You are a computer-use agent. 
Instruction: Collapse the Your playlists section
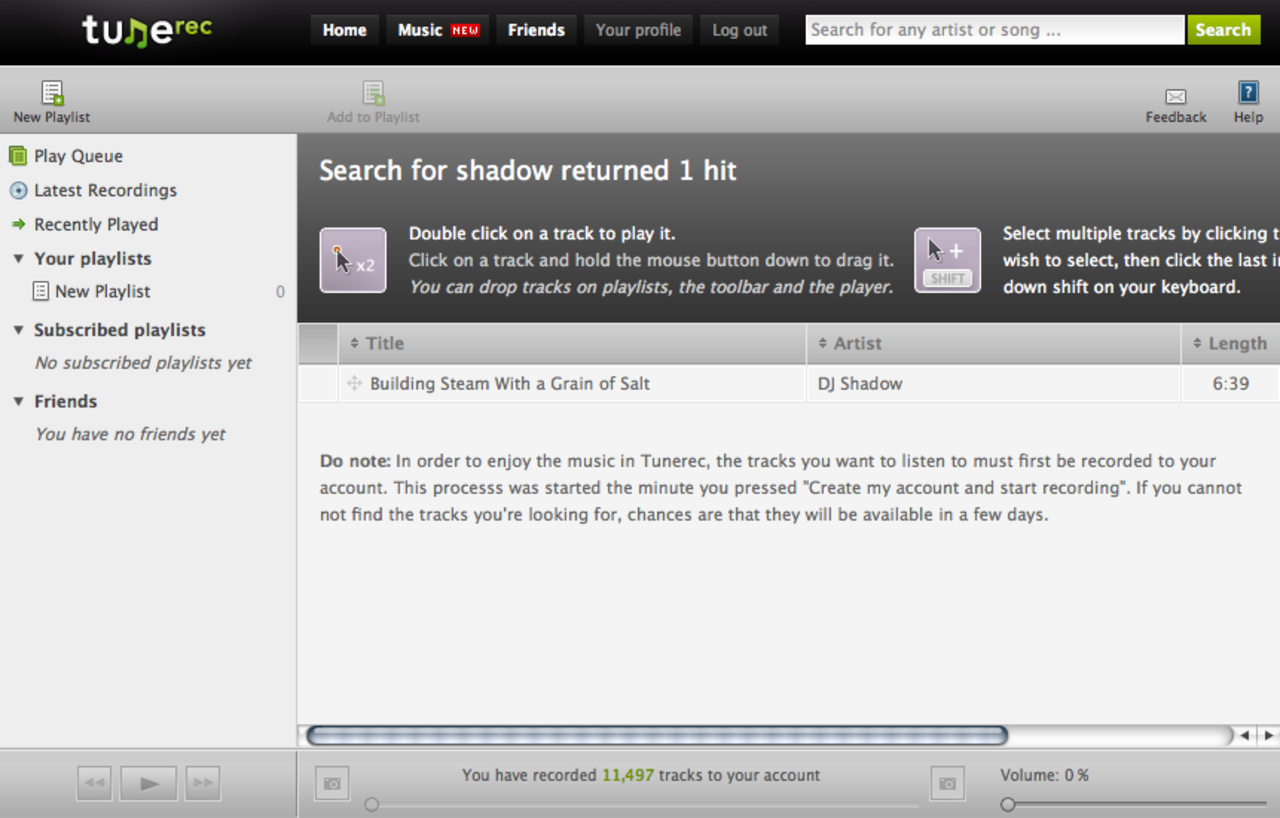[18, 259]
